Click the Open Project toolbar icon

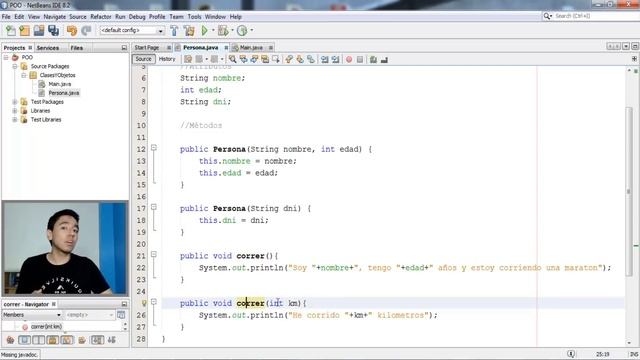click(x=39, y=31)
